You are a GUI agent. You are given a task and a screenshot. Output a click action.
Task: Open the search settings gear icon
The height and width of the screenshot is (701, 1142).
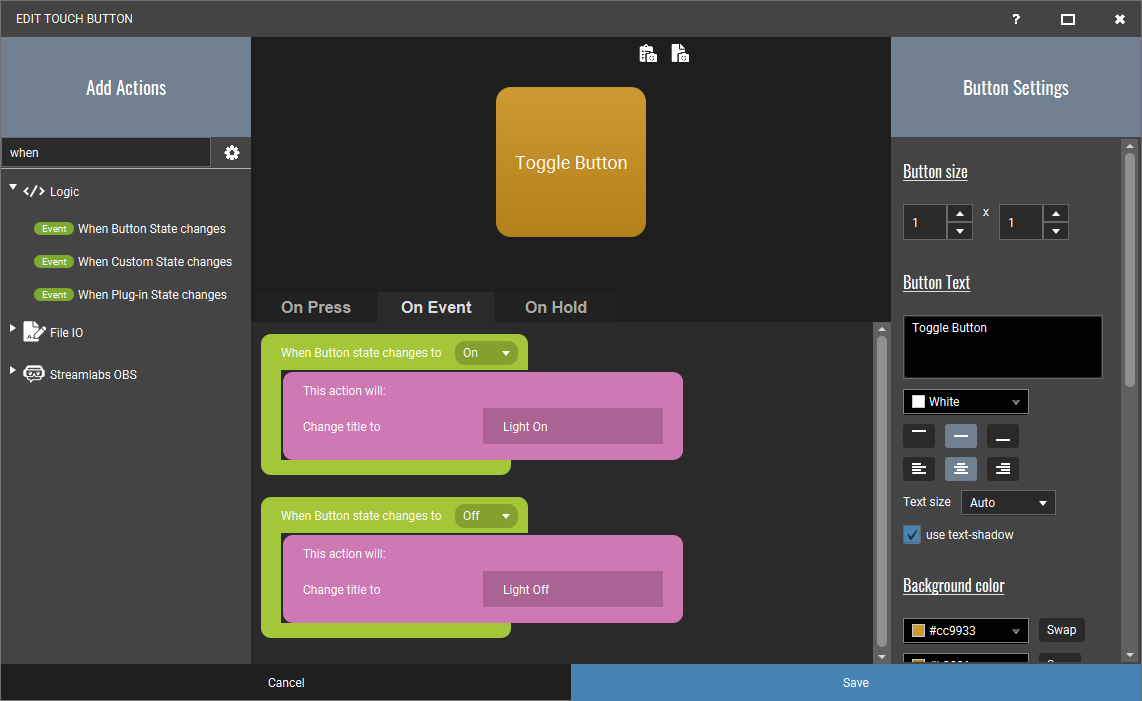(232, 152)
